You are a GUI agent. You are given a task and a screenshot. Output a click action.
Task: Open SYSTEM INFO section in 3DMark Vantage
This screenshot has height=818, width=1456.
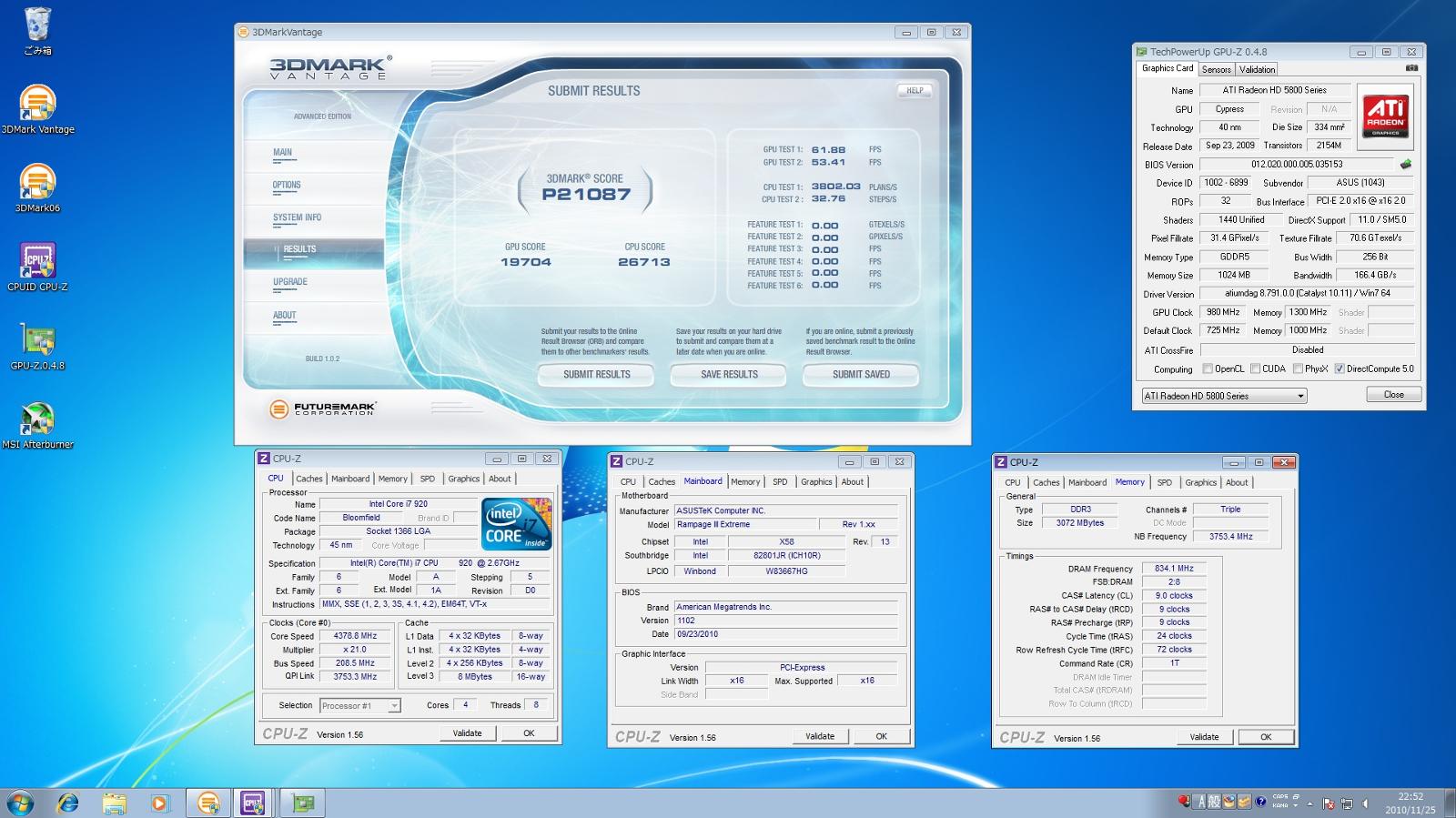[x=297, y=217]
